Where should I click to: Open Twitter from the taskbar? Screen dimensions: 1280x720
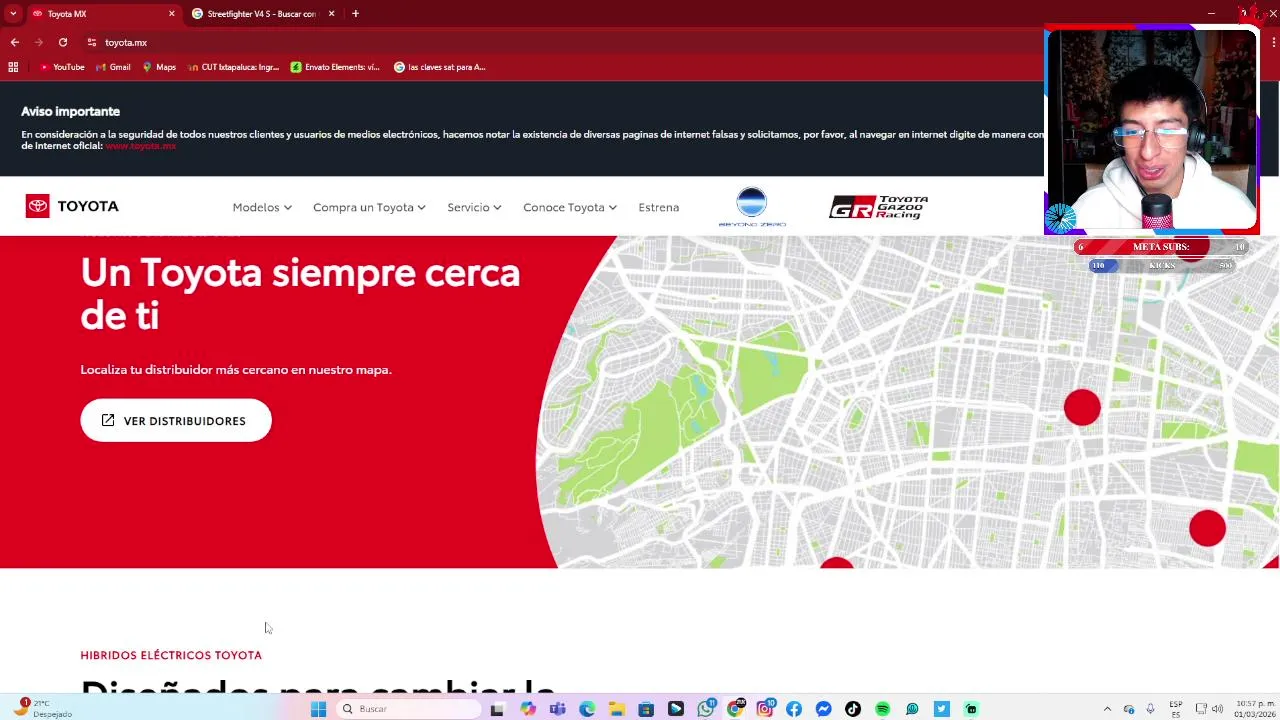click(x=942, y=709)
